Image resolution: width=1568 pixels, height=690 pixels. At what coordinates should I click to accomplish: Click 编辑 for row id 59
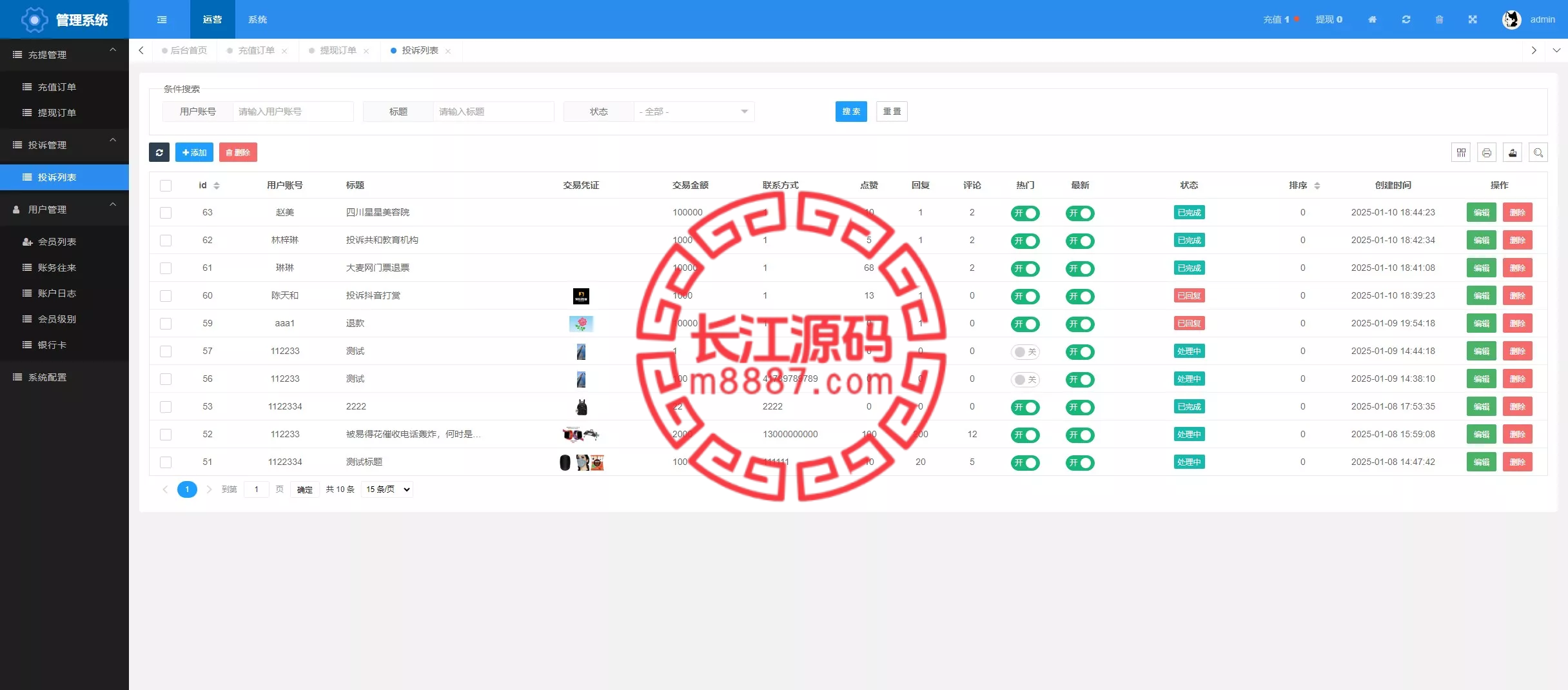tap(1481, 324)
